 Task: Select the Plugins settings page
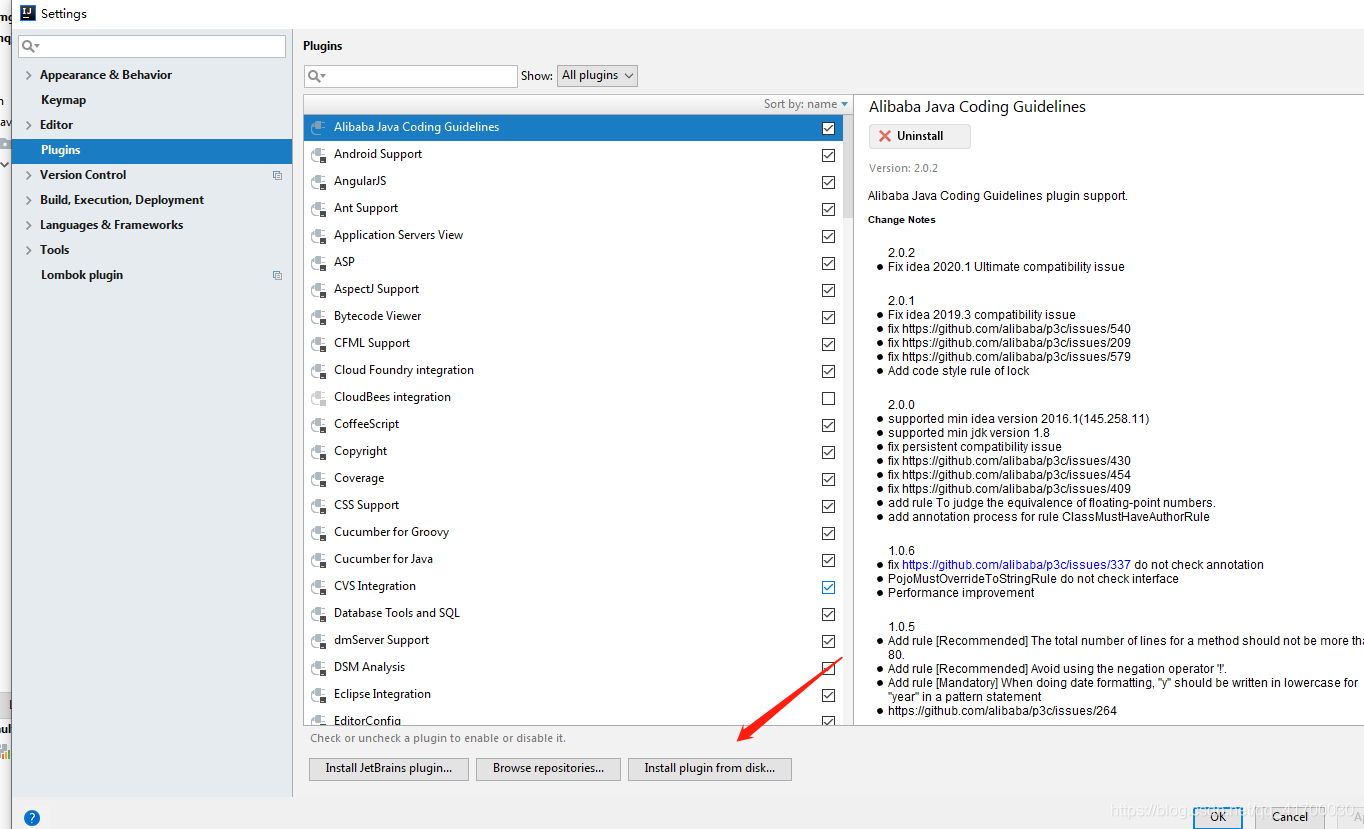point(152,150)
